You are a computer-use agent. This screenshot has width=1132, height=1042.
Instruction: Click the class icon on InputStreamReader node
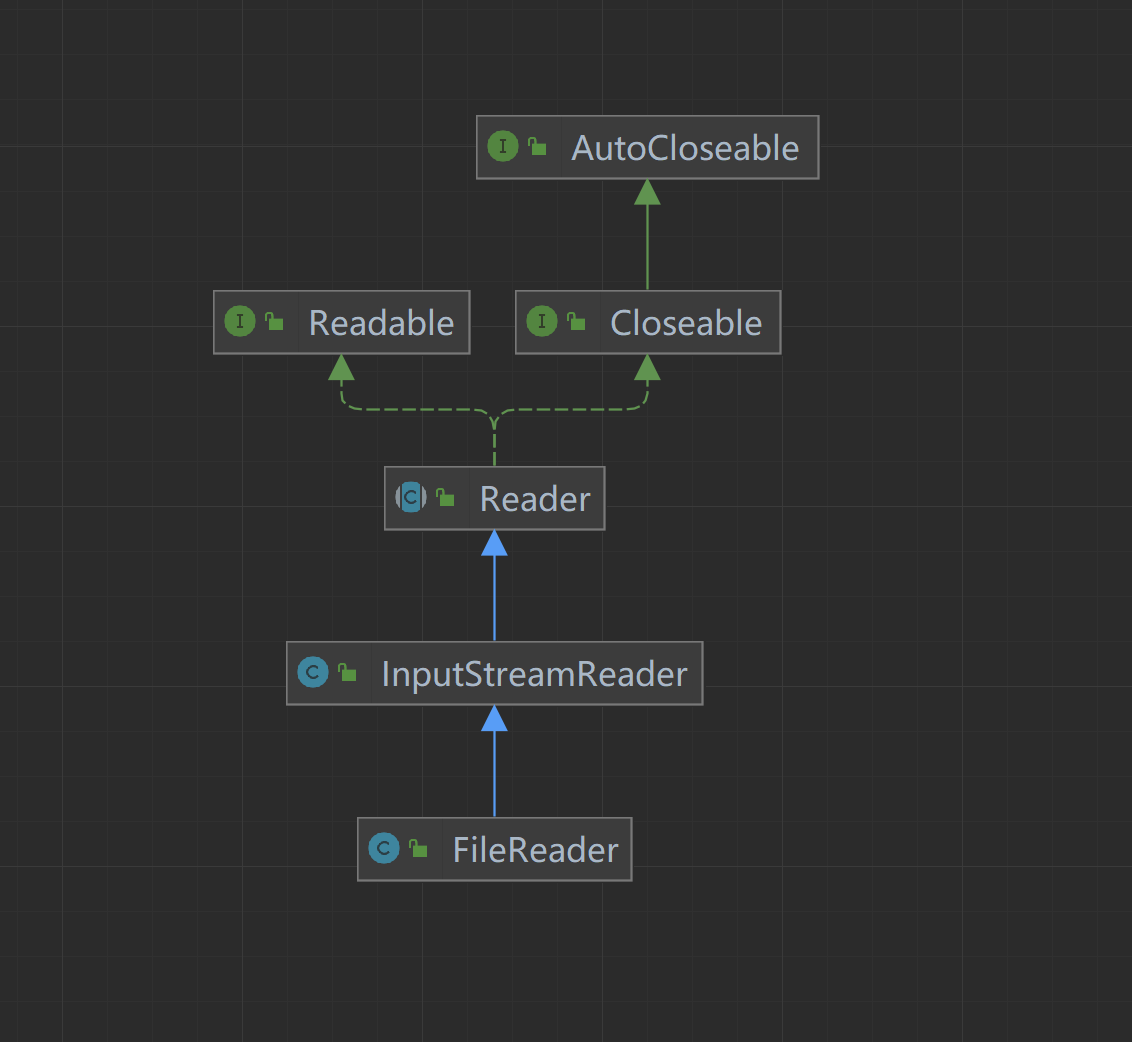click(x=313, y=673)
